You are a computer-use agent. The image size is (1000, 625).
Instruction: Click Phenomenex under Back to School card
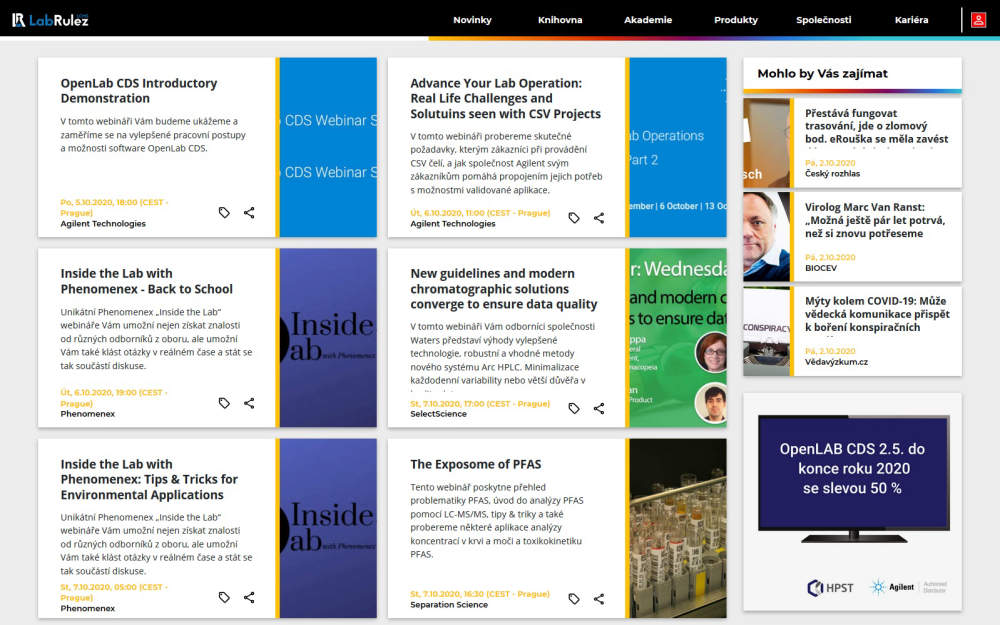point(88,413)
